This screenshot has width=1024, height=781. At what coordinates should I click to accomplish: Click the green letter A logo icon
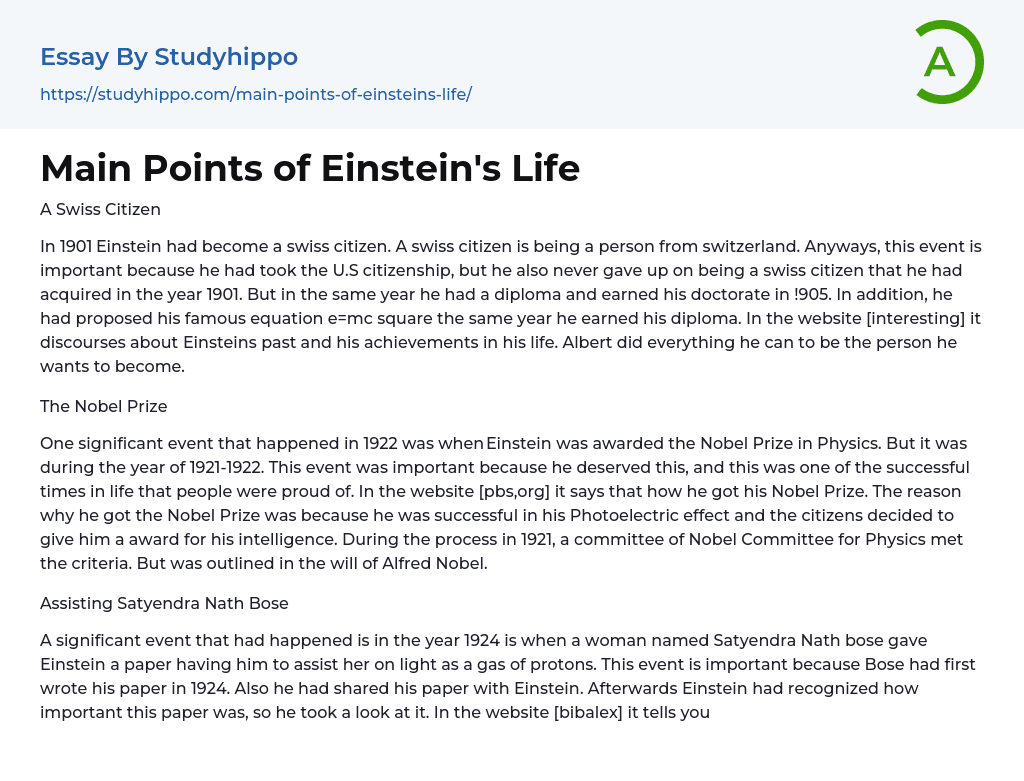[x=948, y=62]
